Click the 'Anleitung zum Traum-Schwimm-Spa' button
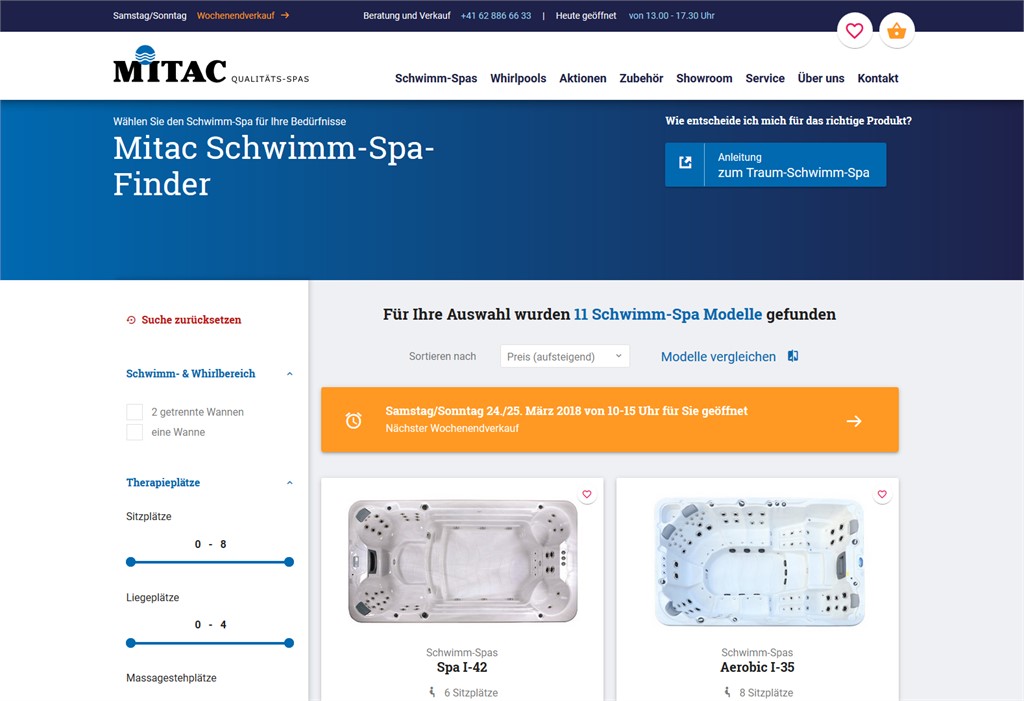This screenshot has height=701, width=1024. tap(775, 165)
